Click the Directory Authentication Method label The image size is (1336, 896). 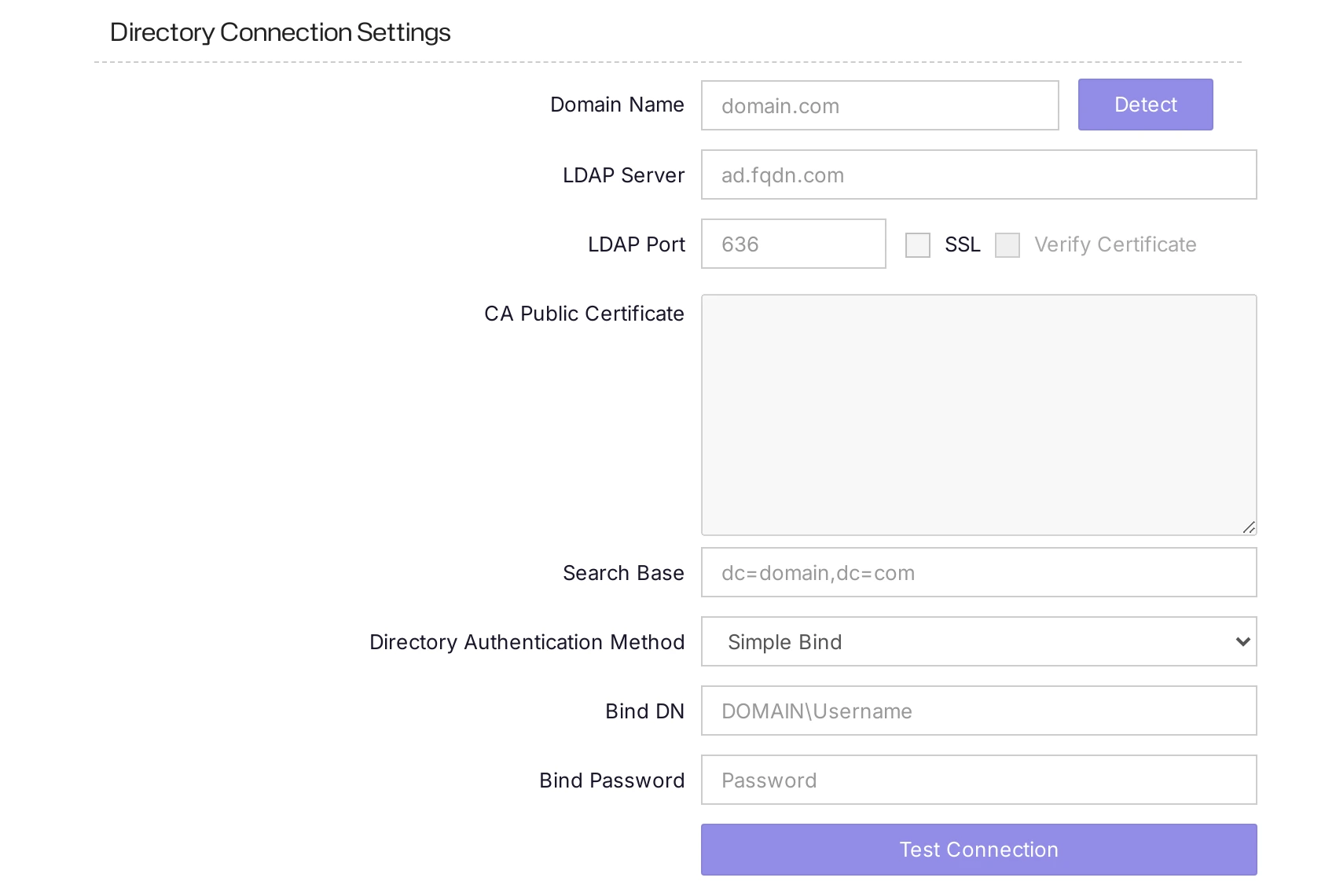tap(527, 642)
